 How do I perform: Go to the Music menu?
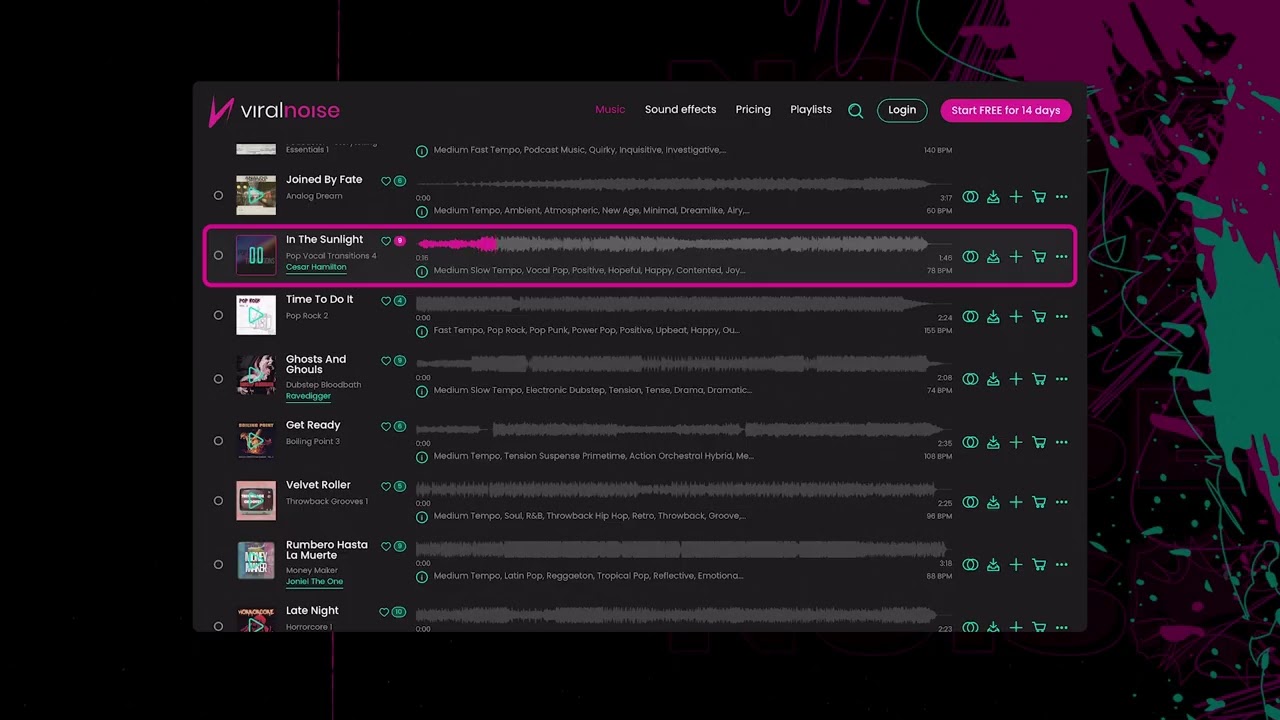[x=610, y=110]
